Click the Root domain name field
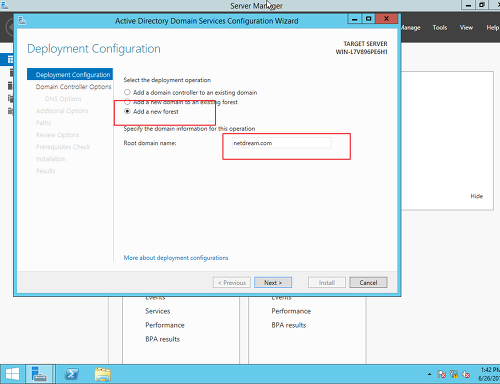The image size is (500, 384). point(281,143)
